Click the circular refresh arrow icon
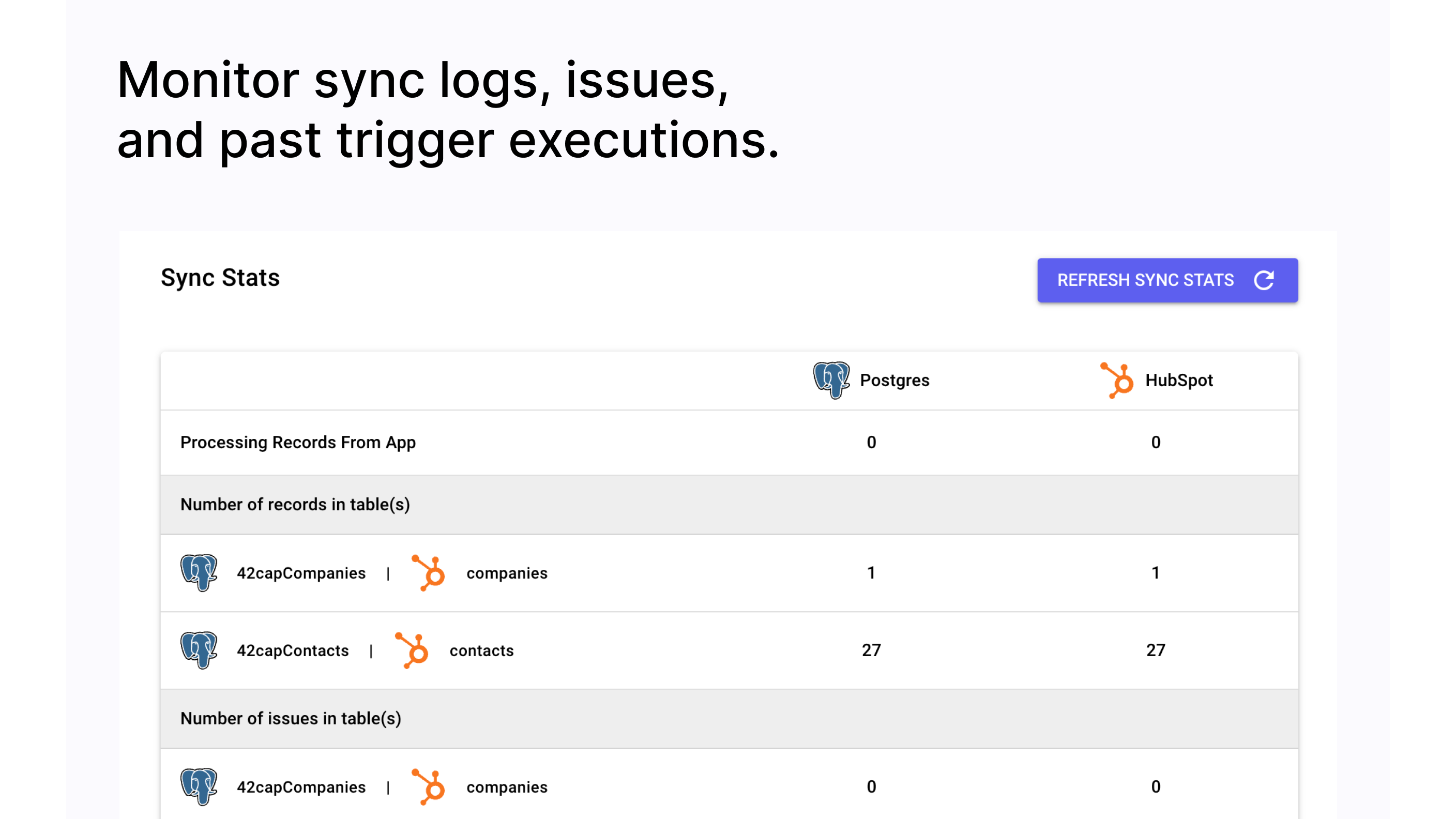This screenshot has width=1456, height=819. 1264,280
